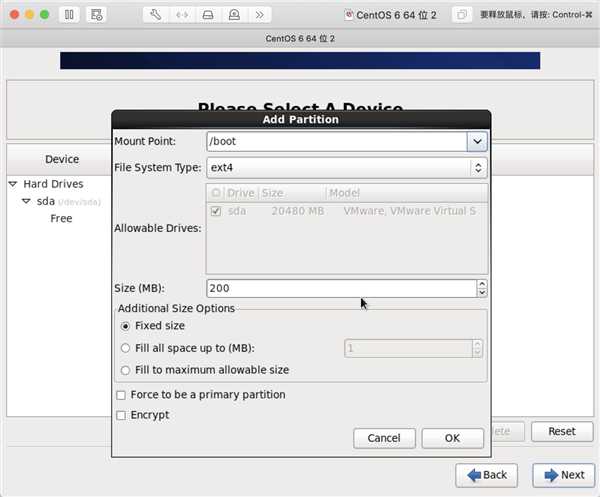The width and height of the screenshot is (600, 497).
Task: Click the hard disk icon in the toolbar
Action: [x=208, y=15]
